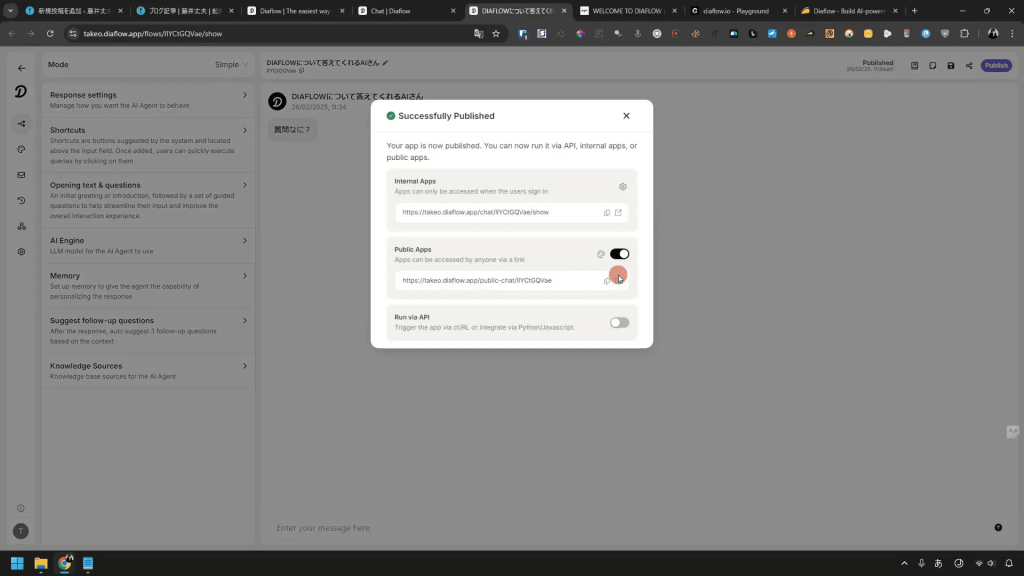Image resolution: width=1024 pixels, height=576 pixels.
Task: Click the message input field
Action: click(x=627, y=528)
